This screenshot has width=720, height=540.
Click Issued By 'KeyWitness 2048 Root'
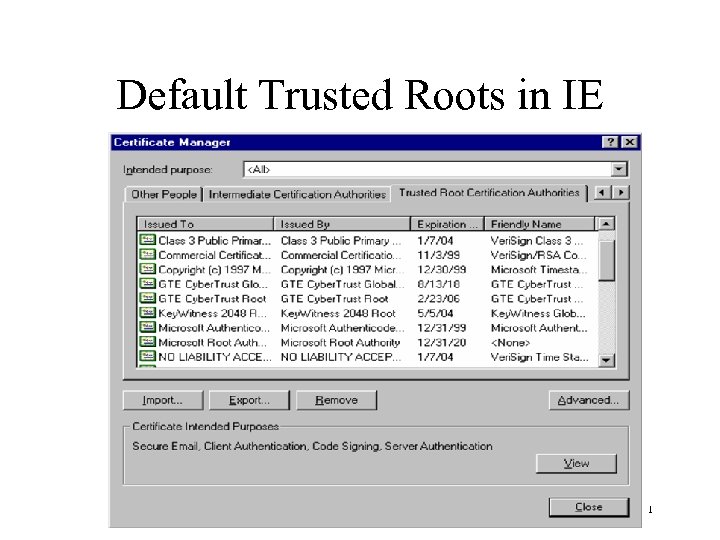tap(338, 314)
